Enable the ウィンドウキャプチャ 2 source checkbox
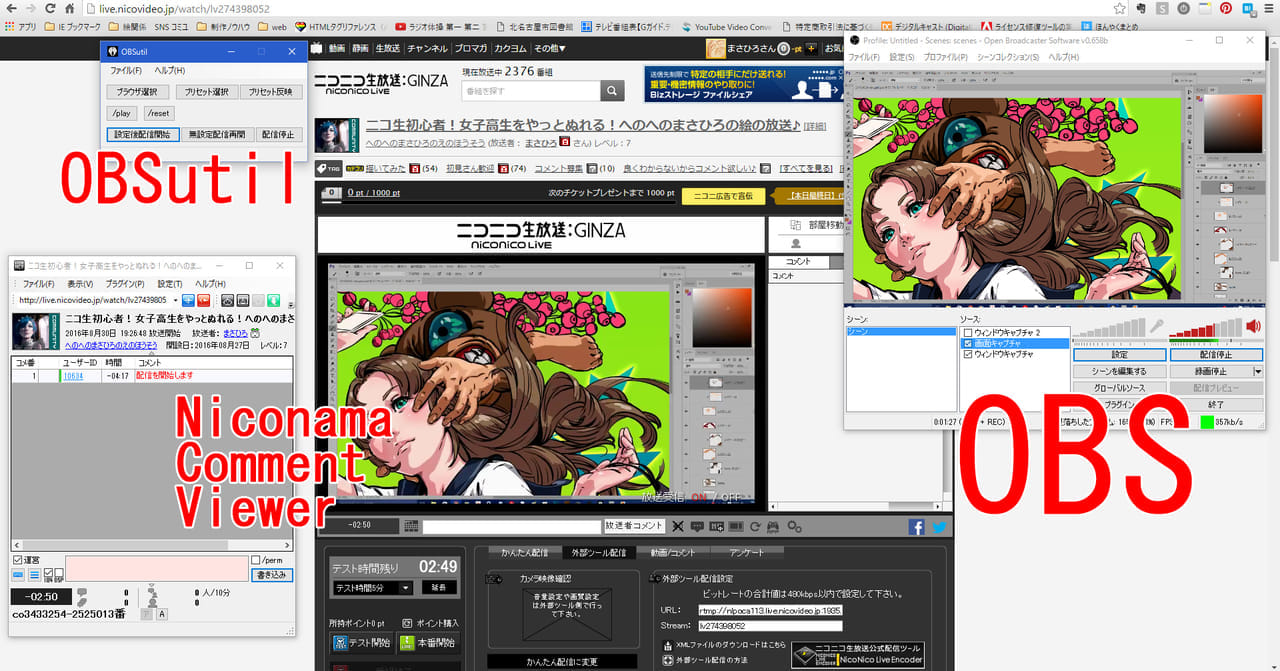The height and width of the screenshot is (671, 1280). (x=967, y=332)
